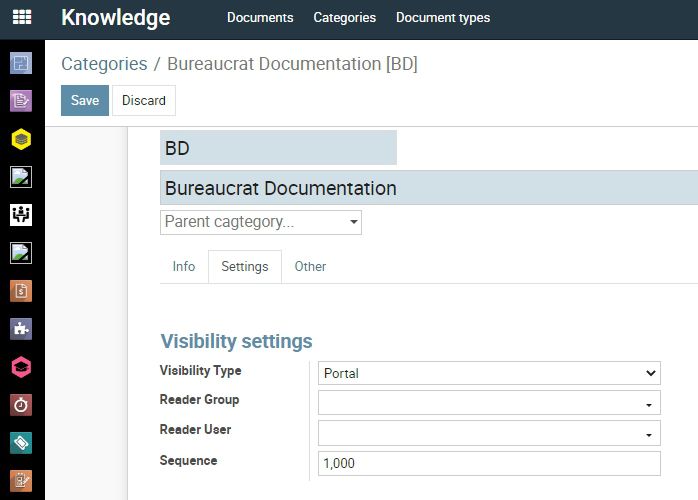Click into the Sequence field
The width and height of the screenshot is (698, 500).
click(489, 463)
